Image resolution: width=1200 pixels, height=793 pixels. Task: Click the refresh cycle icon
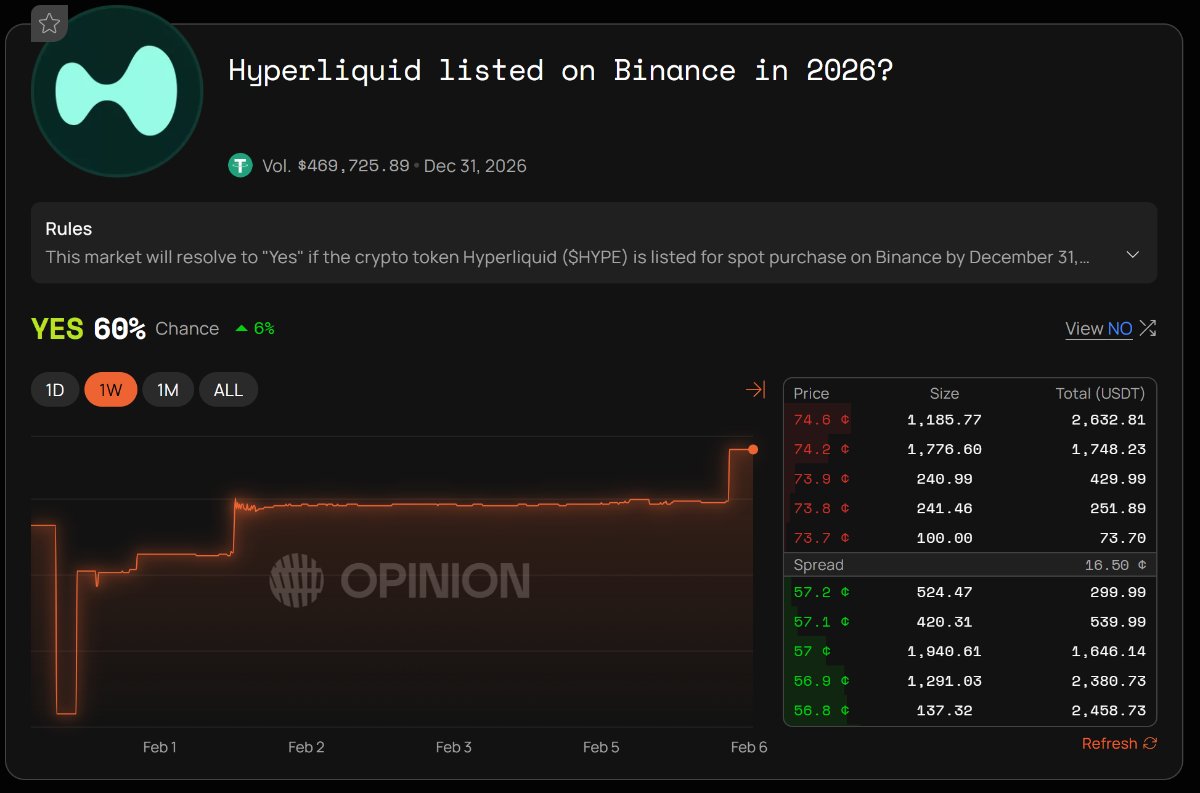(1150, 743)
